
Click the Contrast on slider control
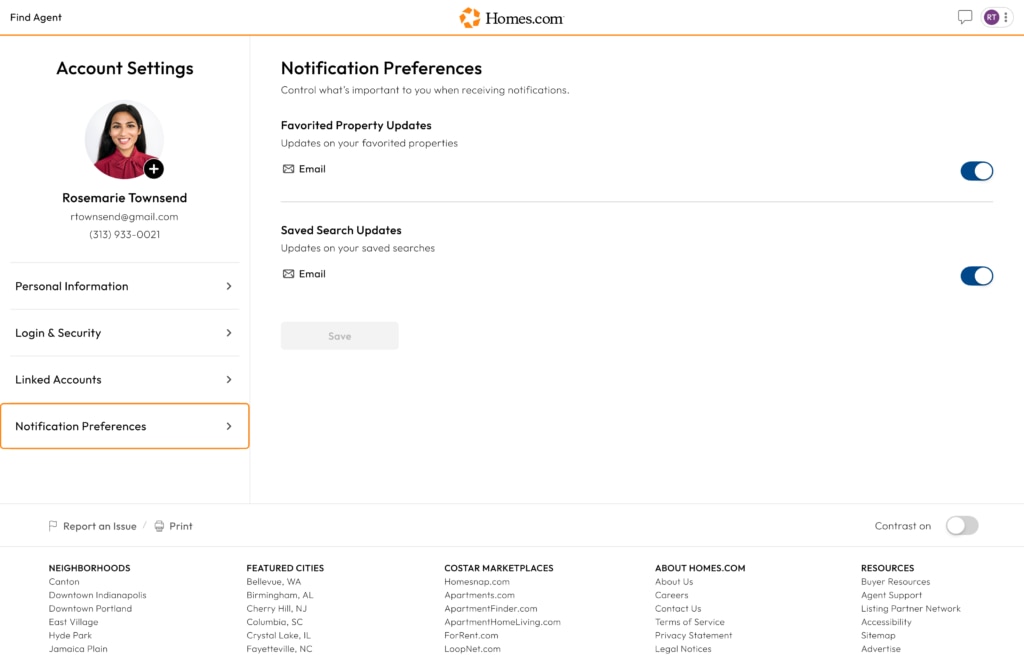click(x=961, y=525)
